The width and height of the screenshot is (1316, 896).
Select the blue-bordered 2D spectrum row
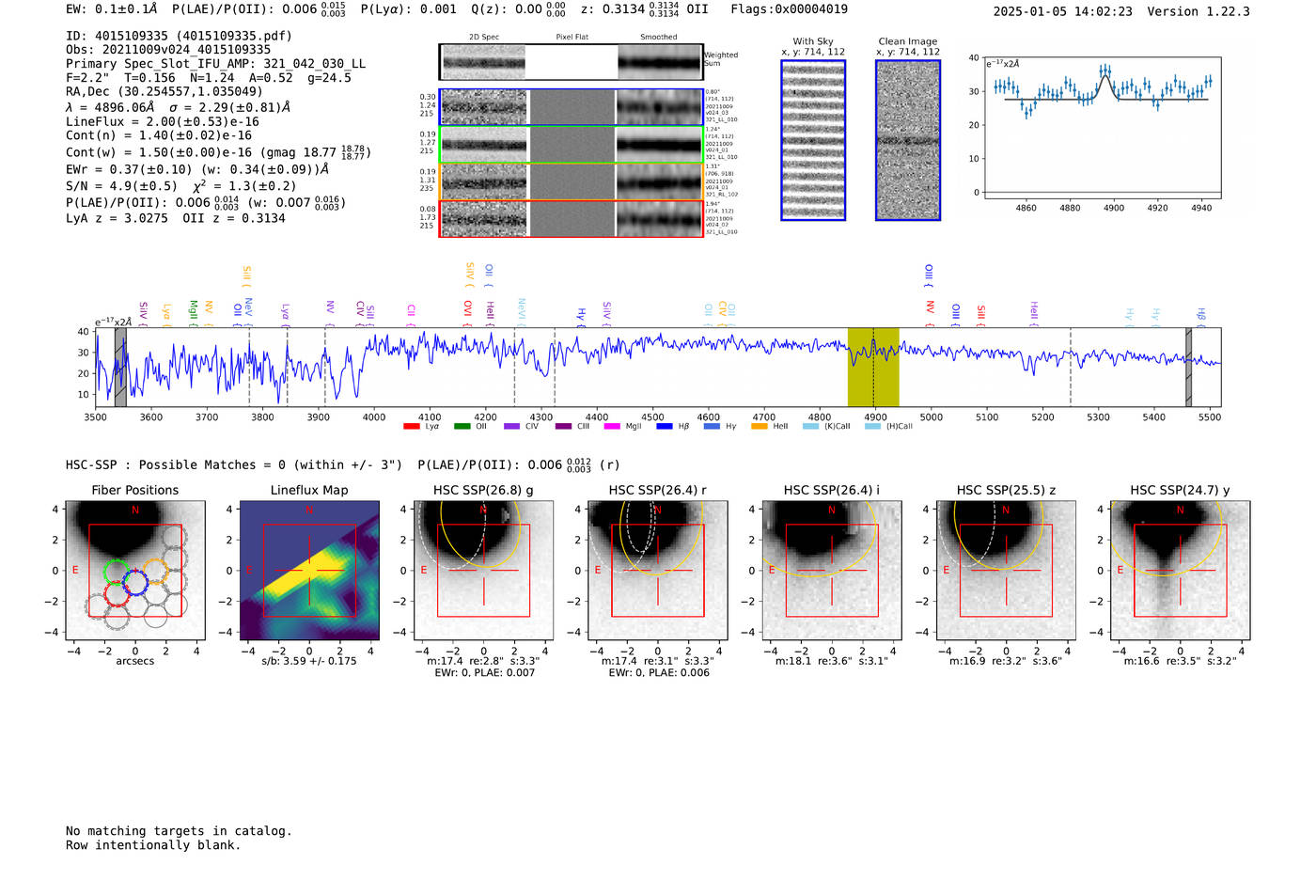click(572, 107)
